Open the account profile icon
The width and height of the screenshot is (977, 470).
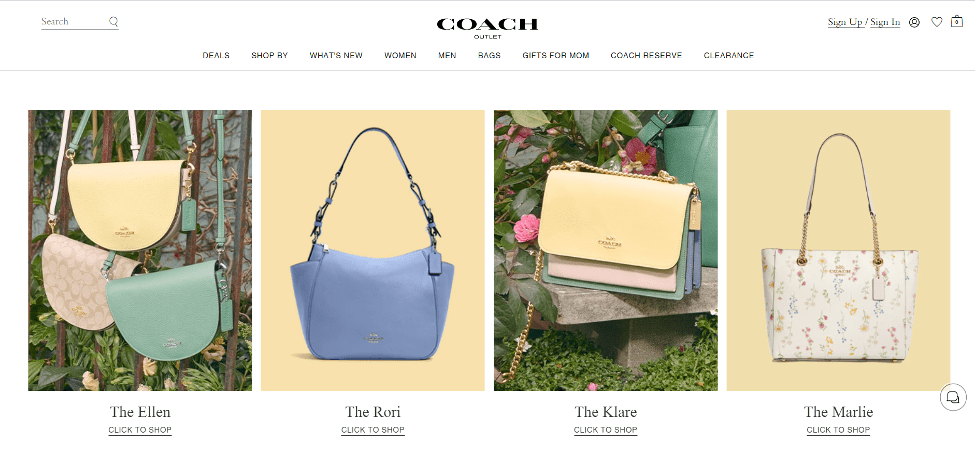pos(914,22)
